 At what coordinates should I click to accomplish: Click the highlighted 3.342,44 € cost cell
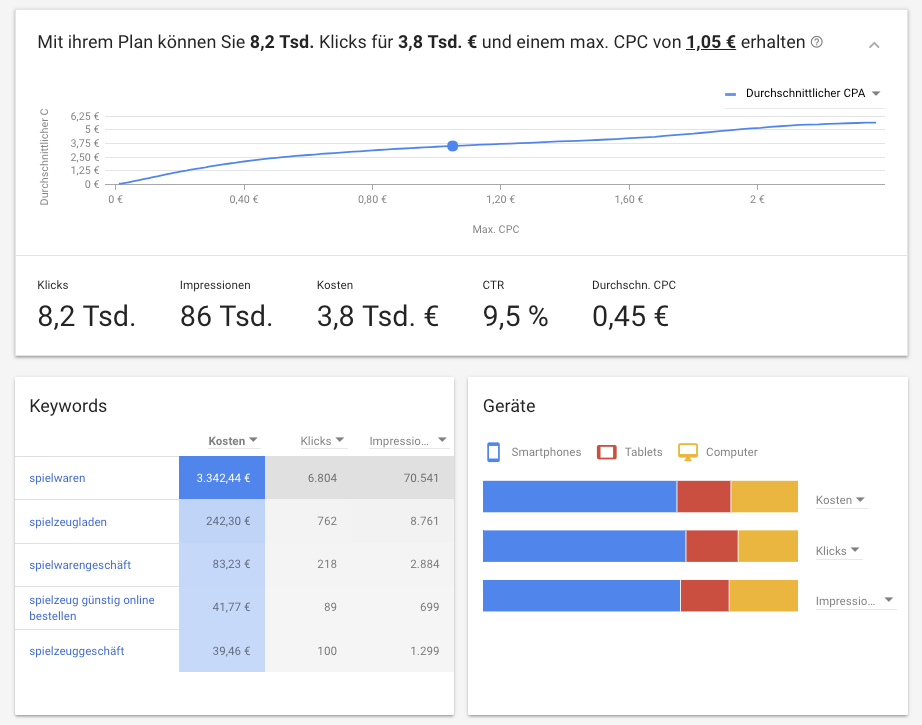pyautogui.click(x=222, y=478)
